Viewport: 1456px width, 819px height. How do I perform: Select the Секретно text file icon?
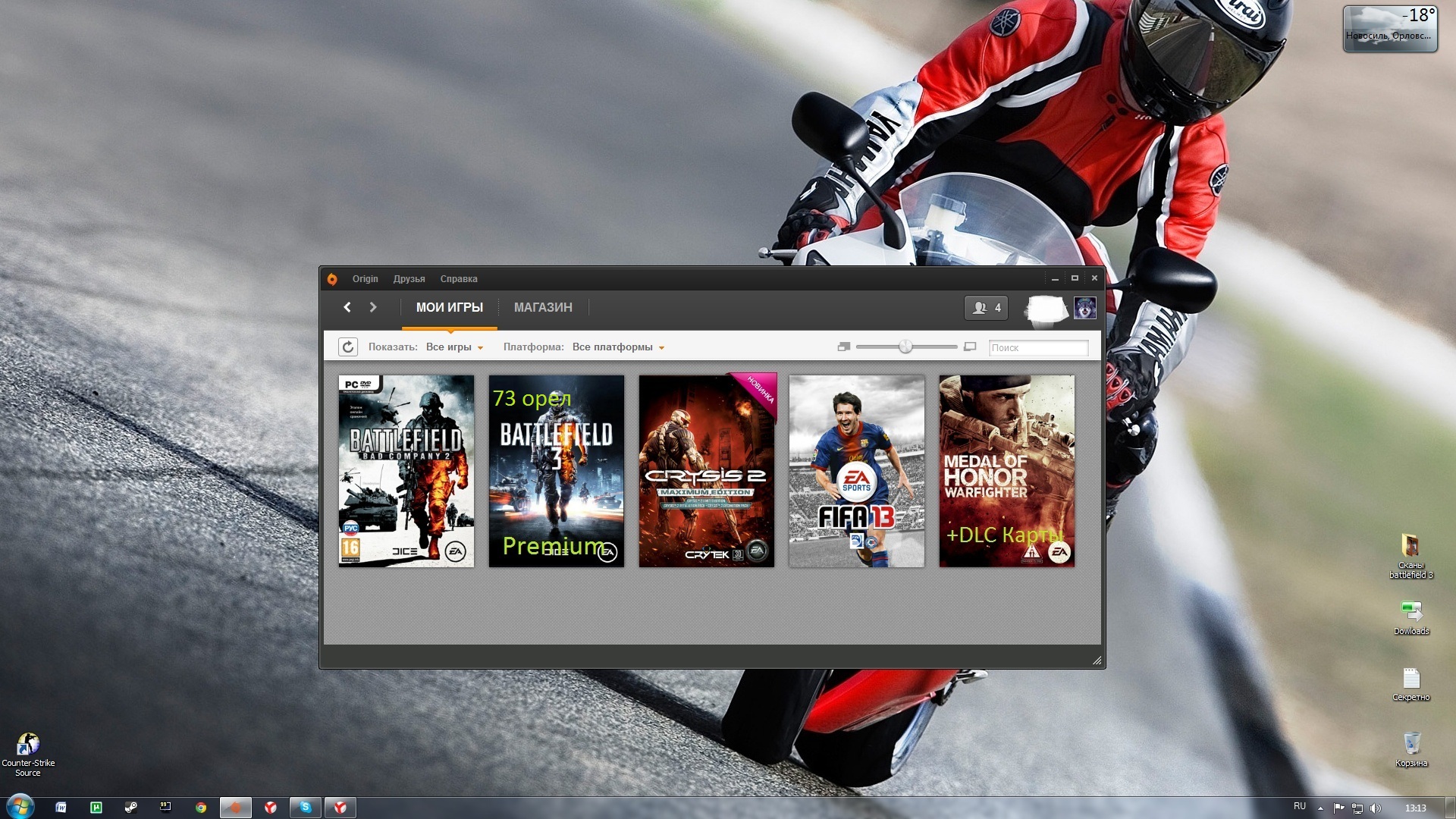point(1410,684)
